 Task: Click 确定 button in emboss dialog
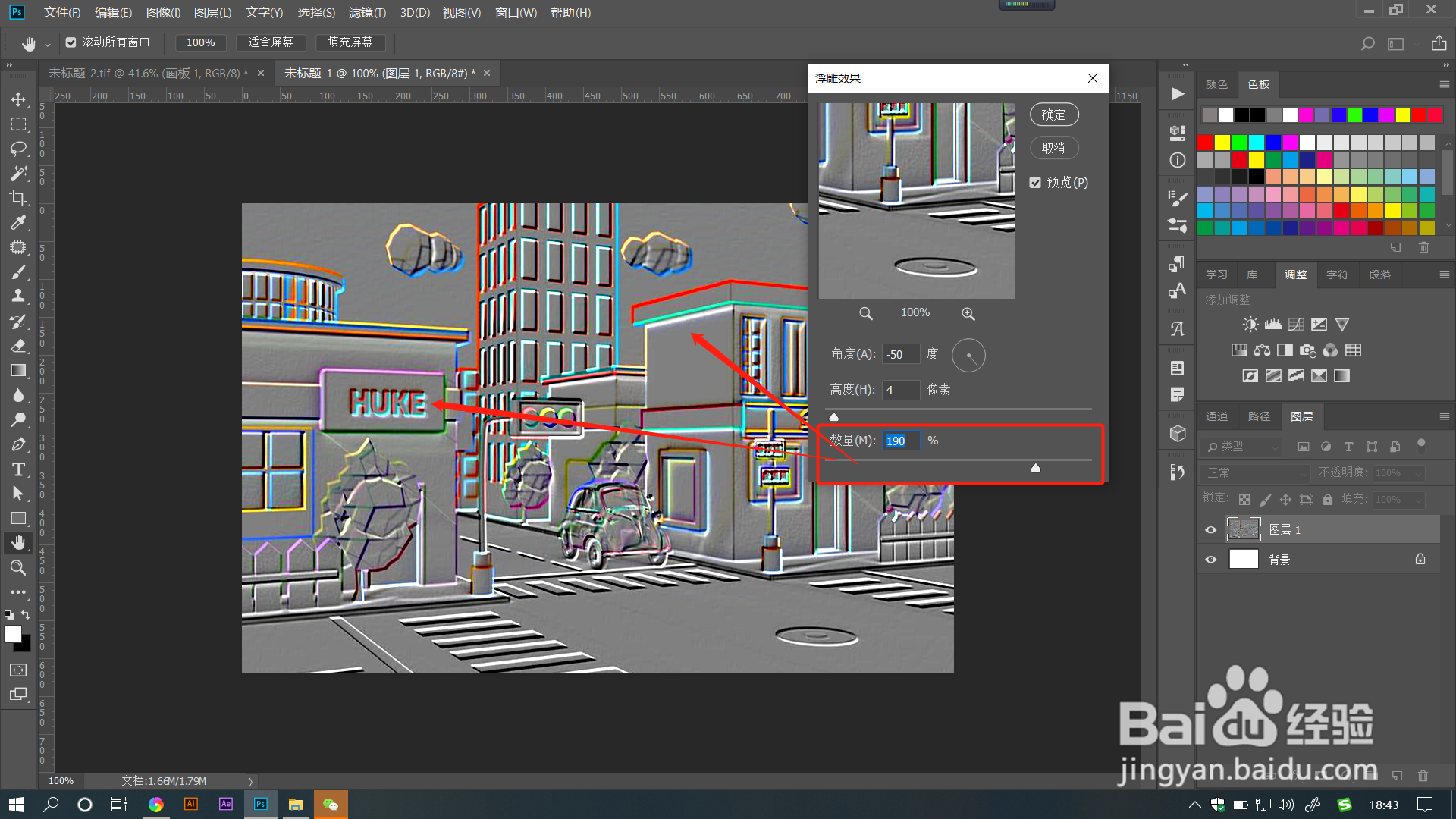pos(1054,115)
